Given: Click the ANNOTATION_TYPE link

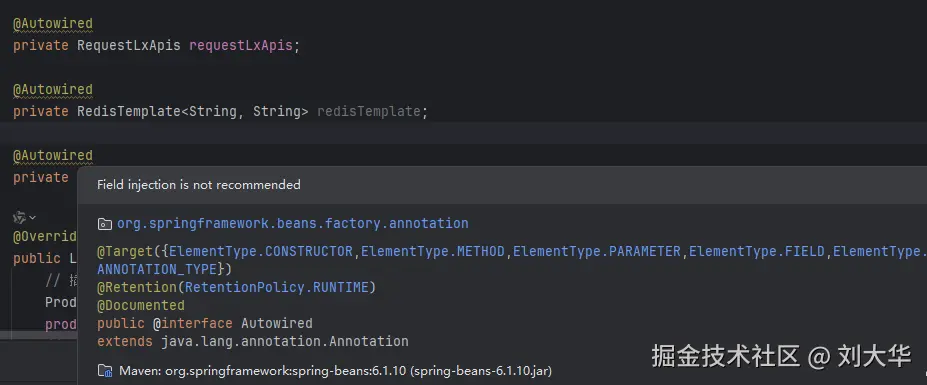Looking at the screenshot, I should coord(157,270).
